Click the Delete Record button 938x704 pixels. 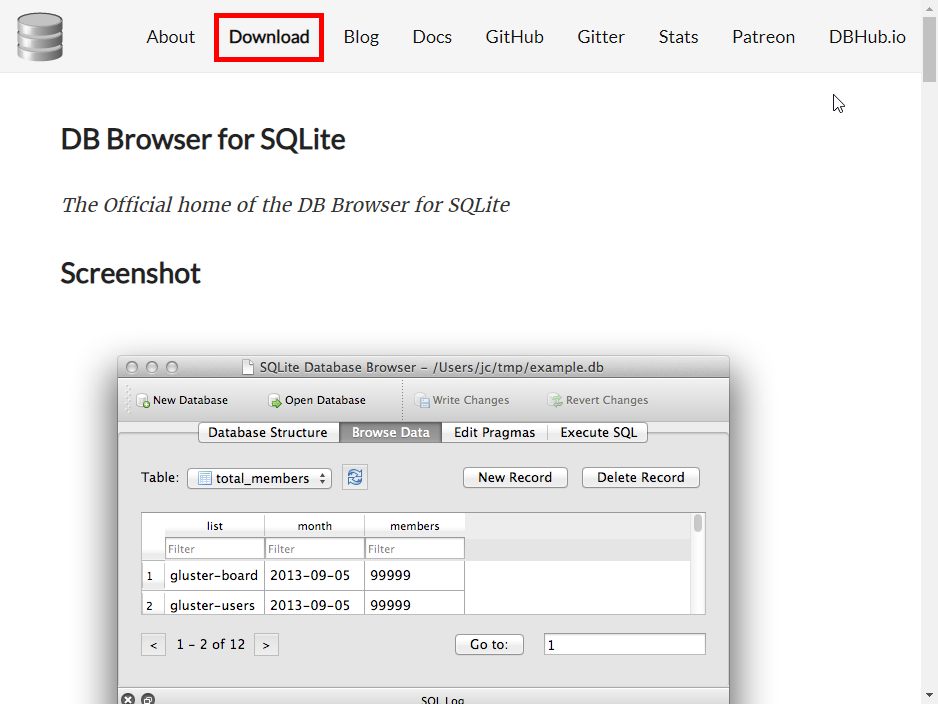pyautogui.click(x=641, y=477)
